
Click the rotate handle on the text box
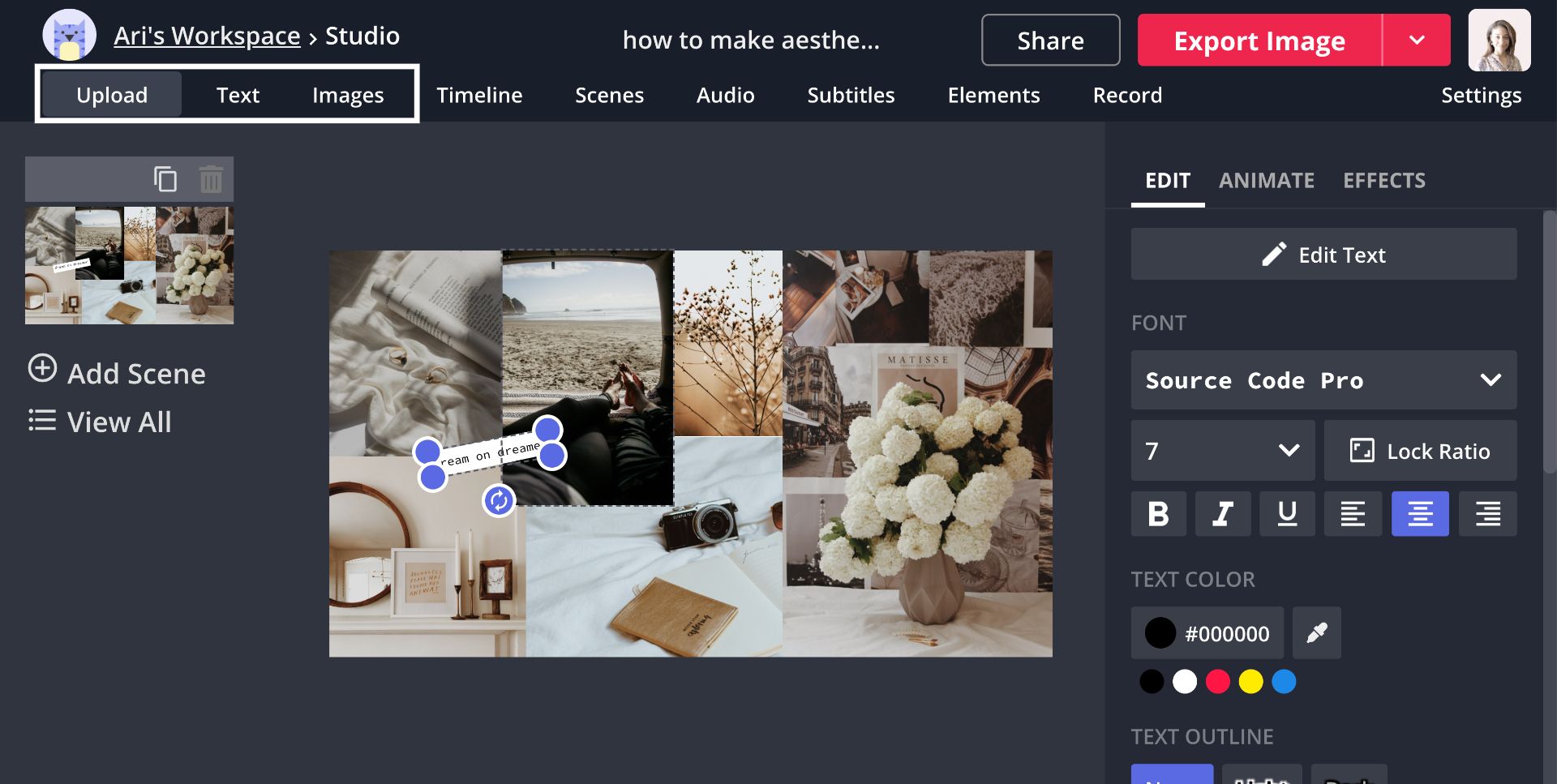tap(499, 501)
